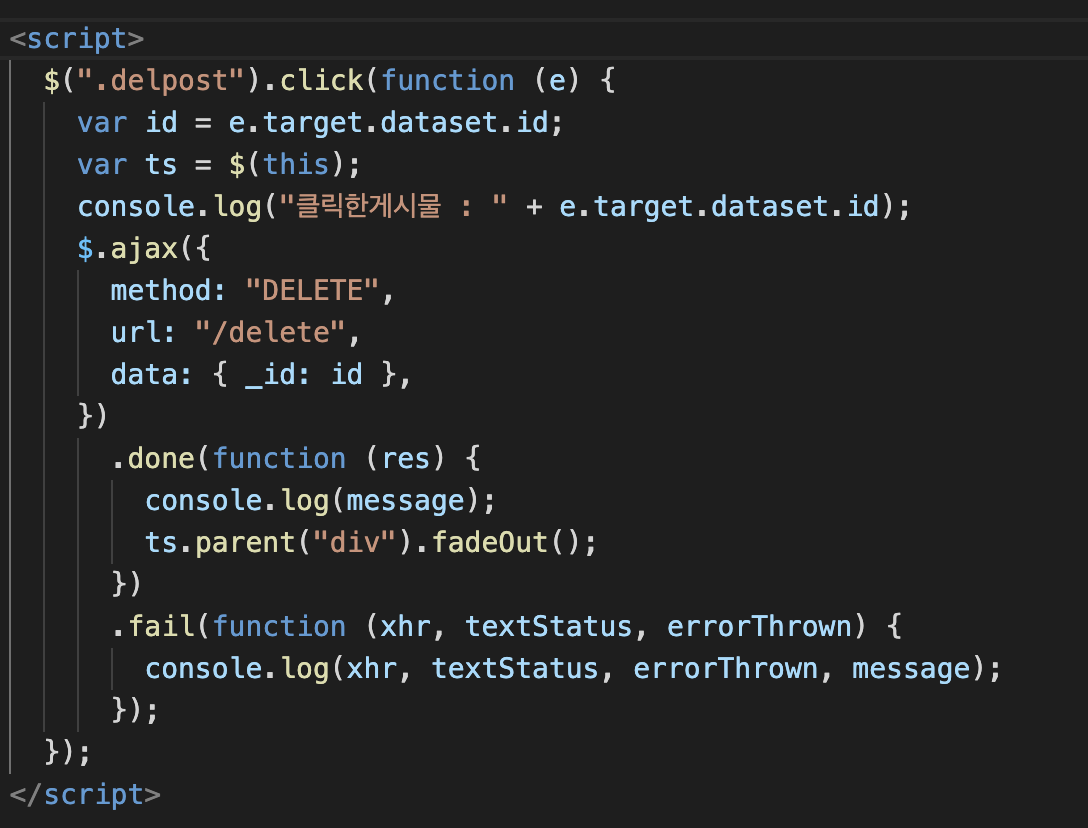The height and width of the screenshot is (828, 1088).
Task: Click the "div" string in parent call
Action: point(354,543)
